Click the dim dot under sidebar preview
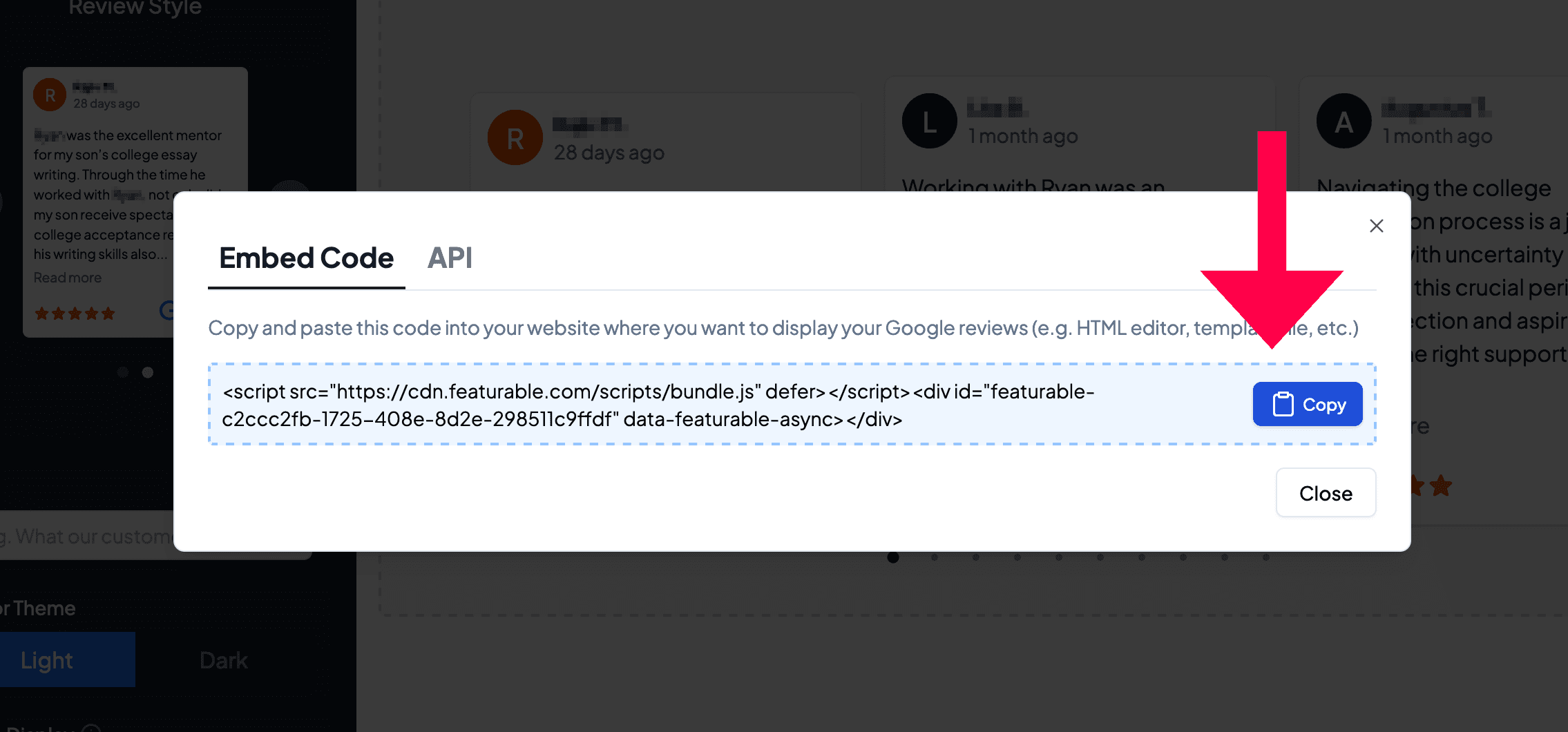The image size is (1568, 732). (x=123, y=372)
